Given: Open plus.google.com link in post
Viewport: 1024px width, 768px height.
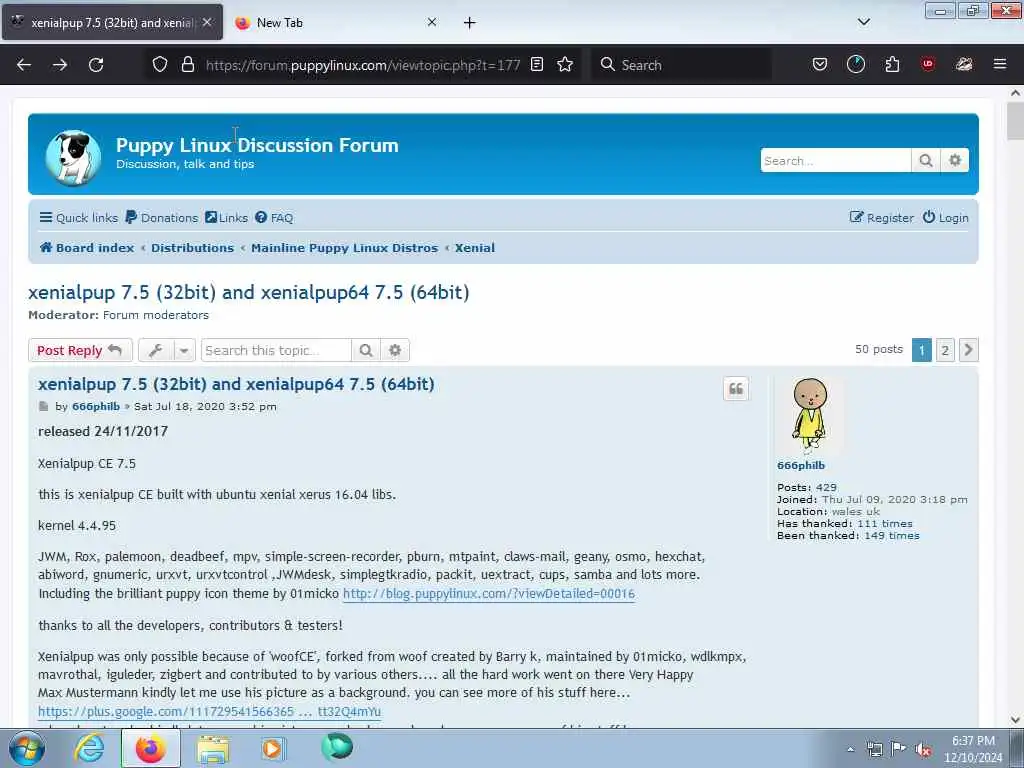Looking at the screenshot, I should pos(210,711).
